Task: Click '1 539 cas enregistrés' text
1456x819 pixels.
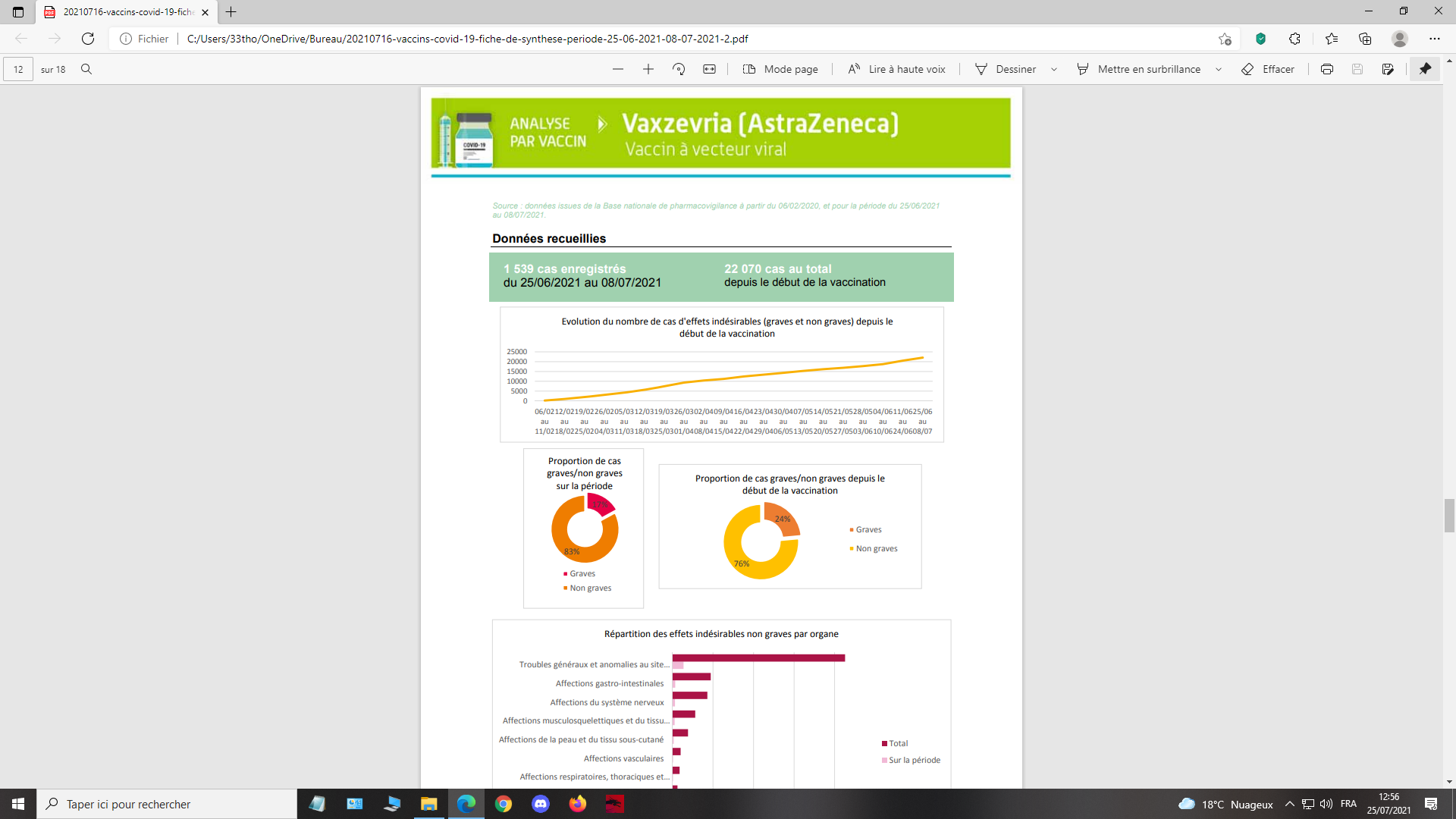Action: pos(565,268)
